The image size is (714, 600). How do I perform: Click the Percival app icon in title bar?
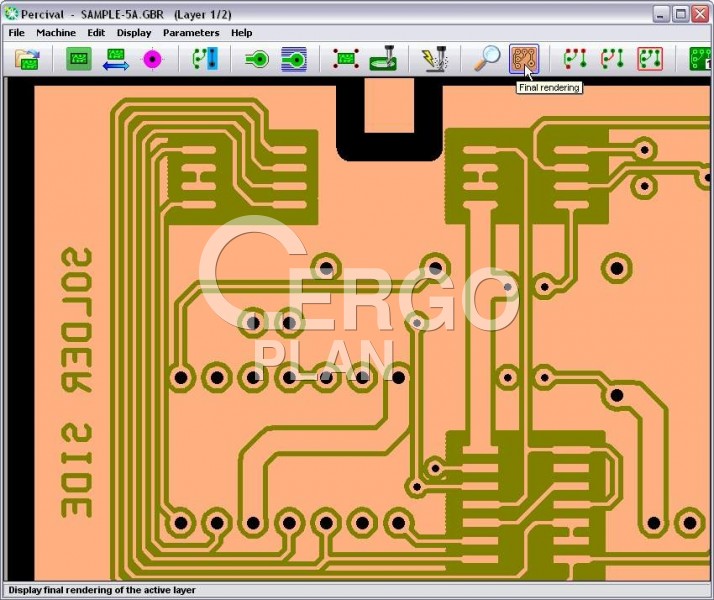(x=11, y=14)
